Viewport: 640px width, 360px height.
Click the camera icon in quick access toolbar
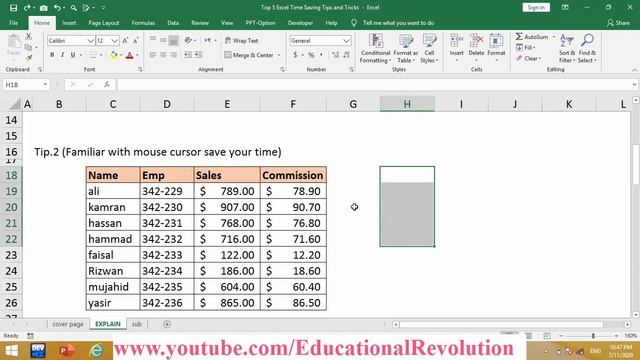point(43,8)
